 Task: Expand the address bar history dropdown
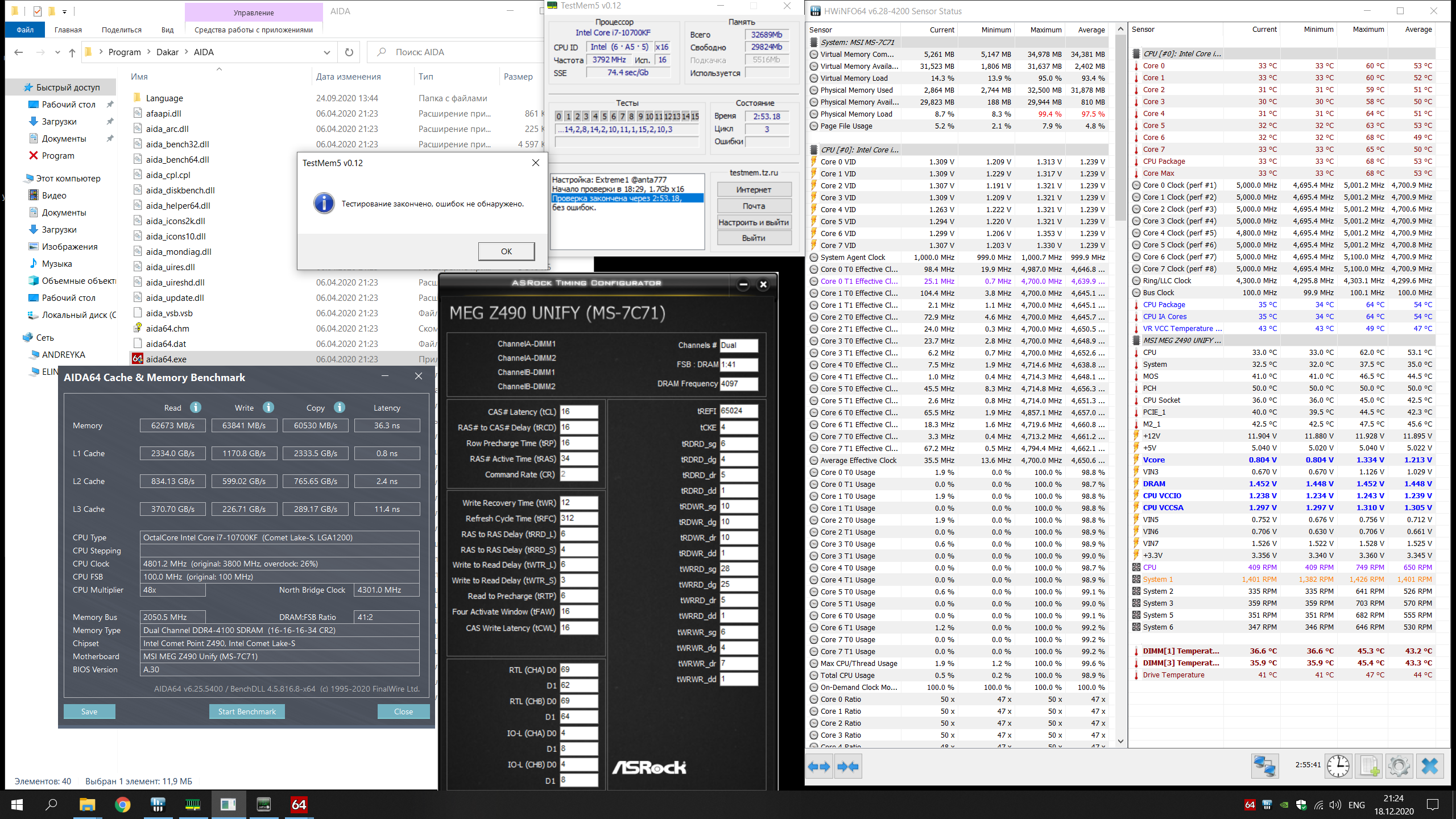click(327, 52)
